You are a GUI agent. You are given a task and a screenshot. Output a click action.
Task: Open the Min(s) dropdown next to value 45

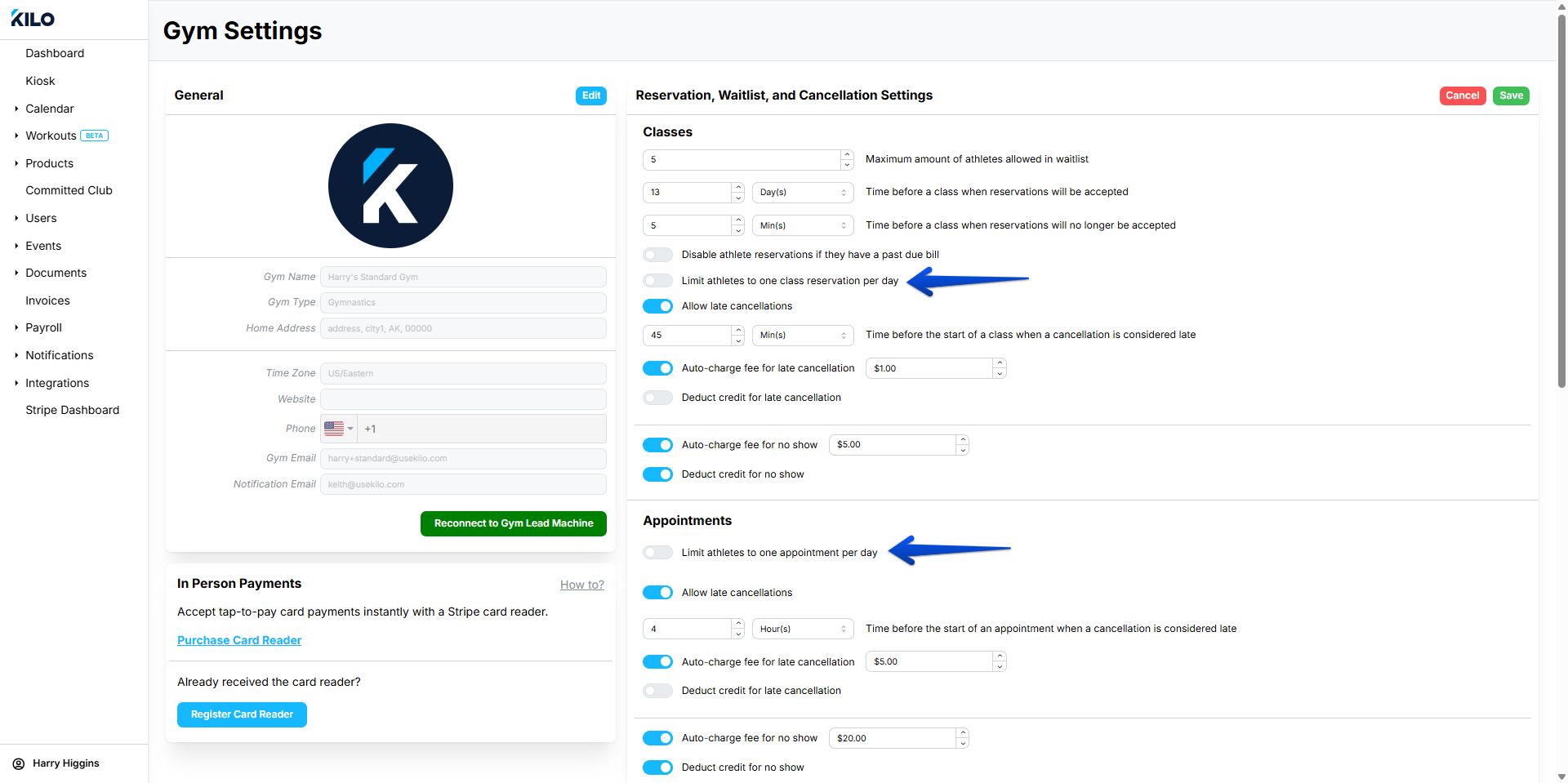803,336
